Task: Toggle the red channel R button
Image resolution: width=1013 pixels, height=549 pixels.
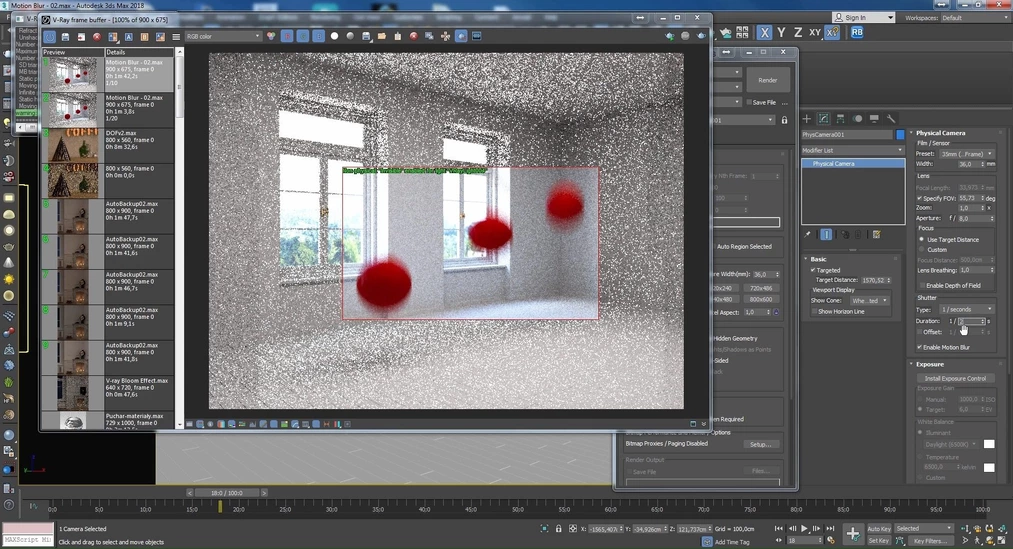Action: coord(287,36)
